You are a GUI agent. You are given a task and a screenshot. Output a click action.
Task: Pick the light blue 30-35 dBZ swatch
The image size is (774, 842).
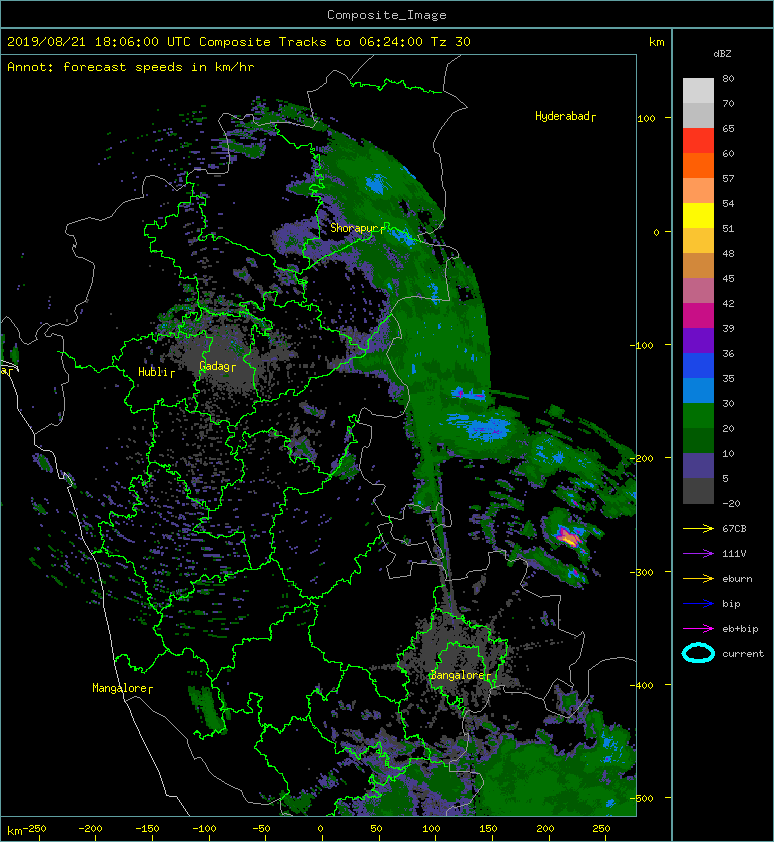coord(698,391)
